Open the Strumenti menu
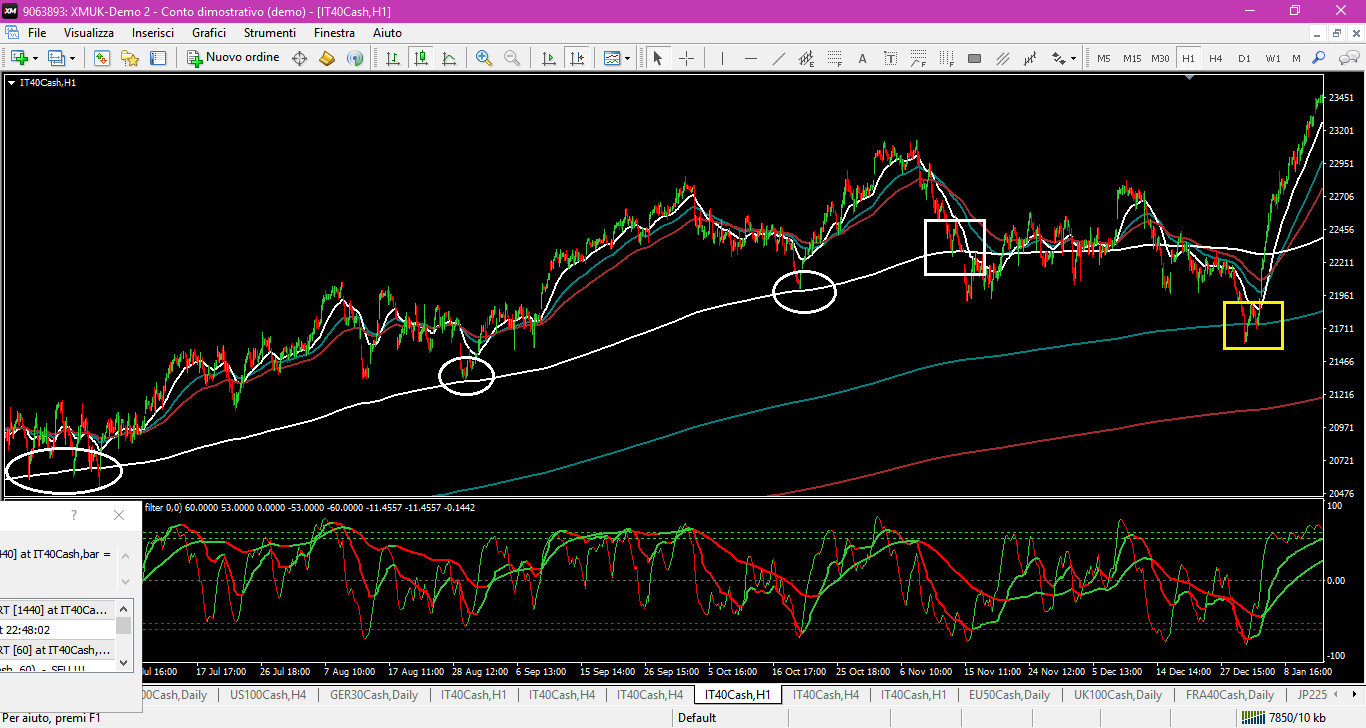 [270, 33]
